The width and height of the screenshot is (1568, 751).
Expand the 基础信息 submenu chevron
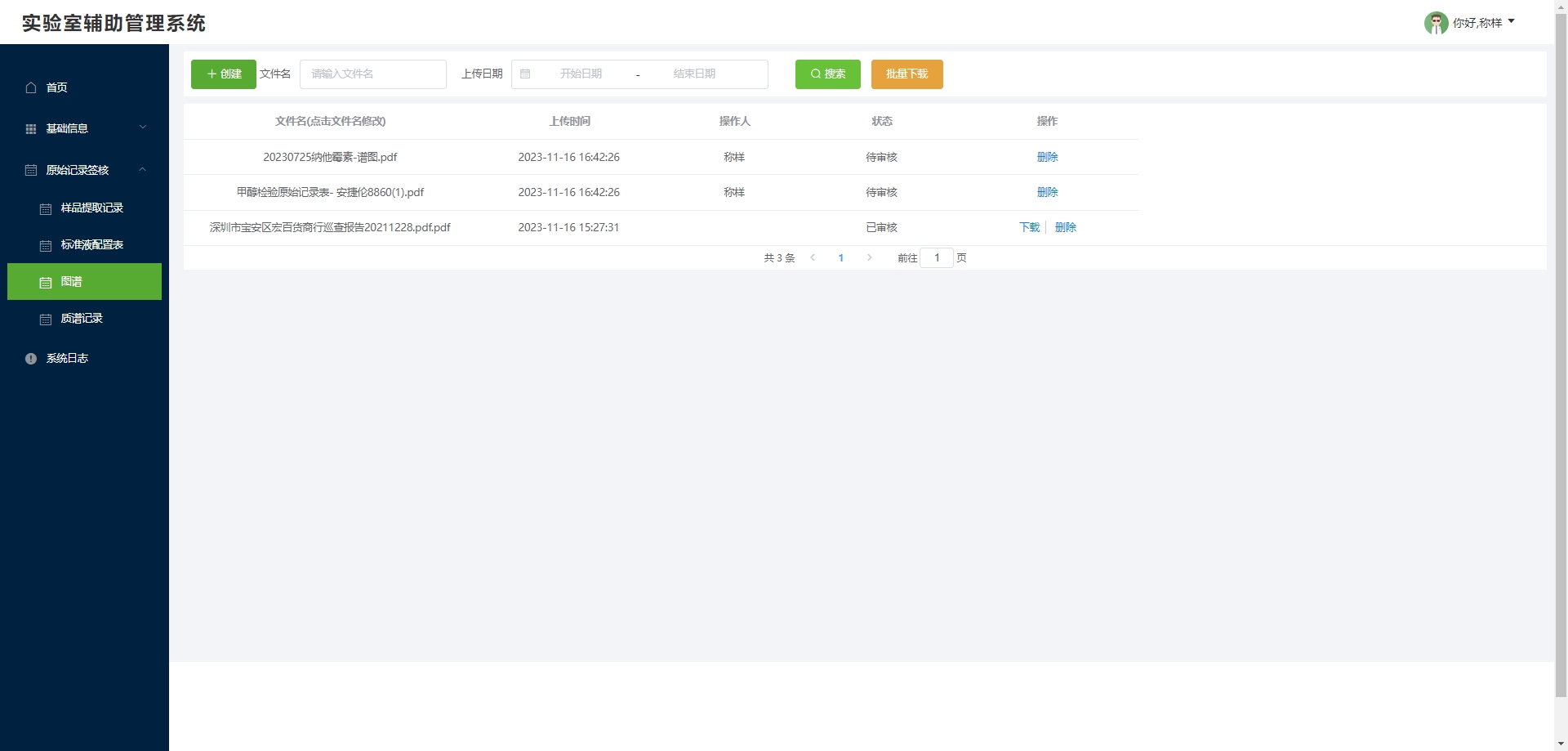coord(143,127)
